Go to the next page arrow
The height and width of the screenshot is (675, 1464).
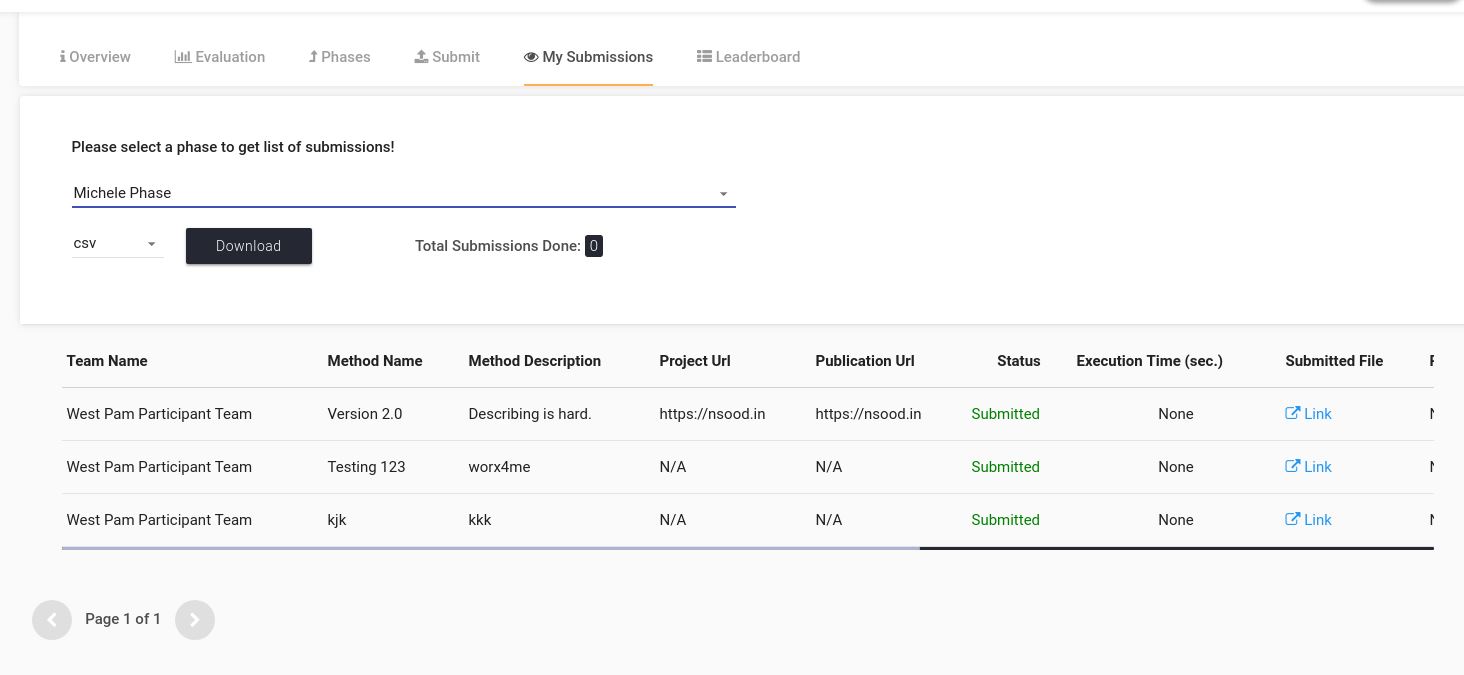[195, 620]
